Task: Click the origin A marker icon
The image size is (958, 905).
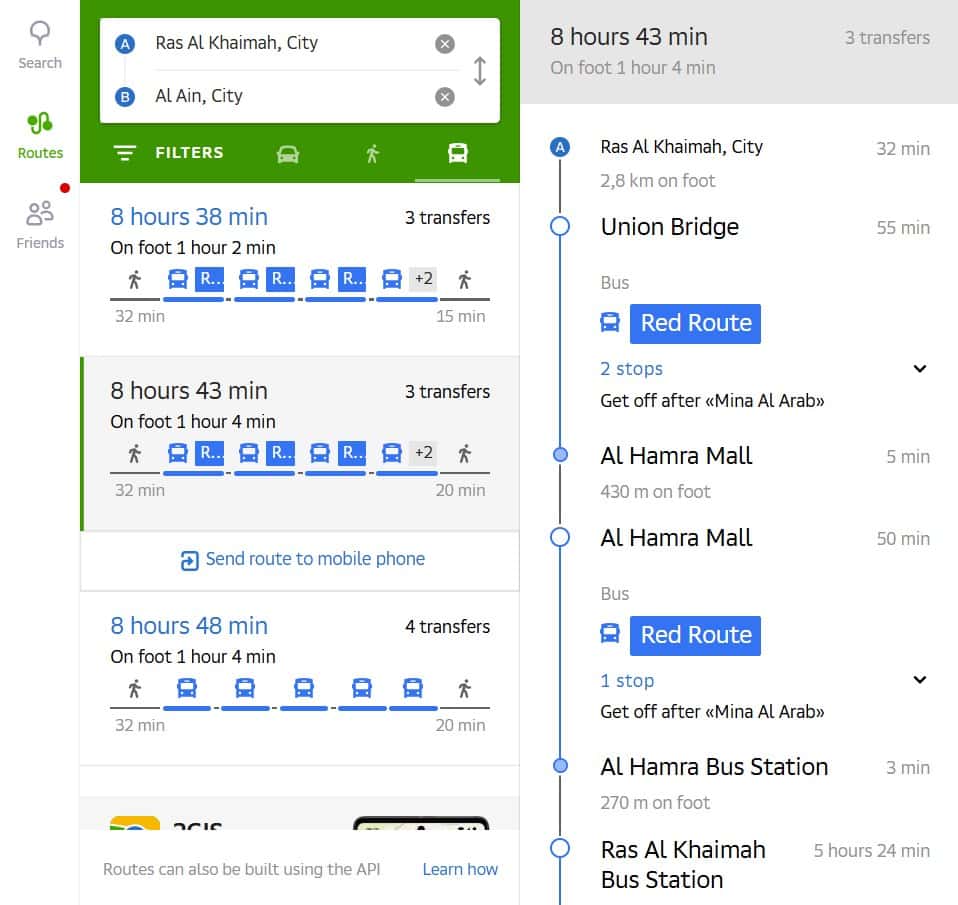Action: [125, 44]
